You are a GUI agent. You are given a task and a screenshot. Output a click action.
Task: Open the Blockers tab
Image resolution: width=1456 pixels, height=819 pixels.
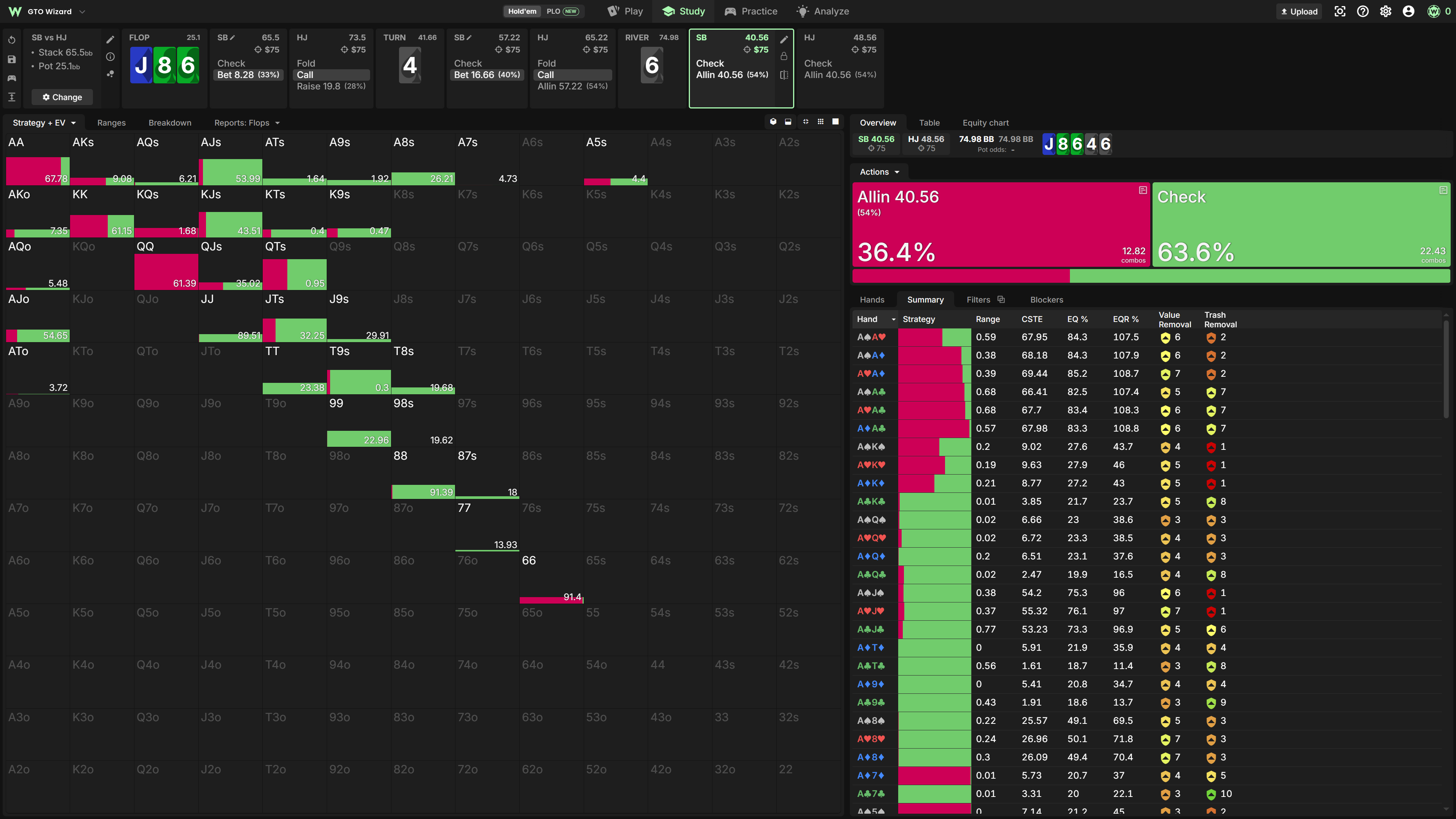pyautogui.click(x=1046, y=300)
